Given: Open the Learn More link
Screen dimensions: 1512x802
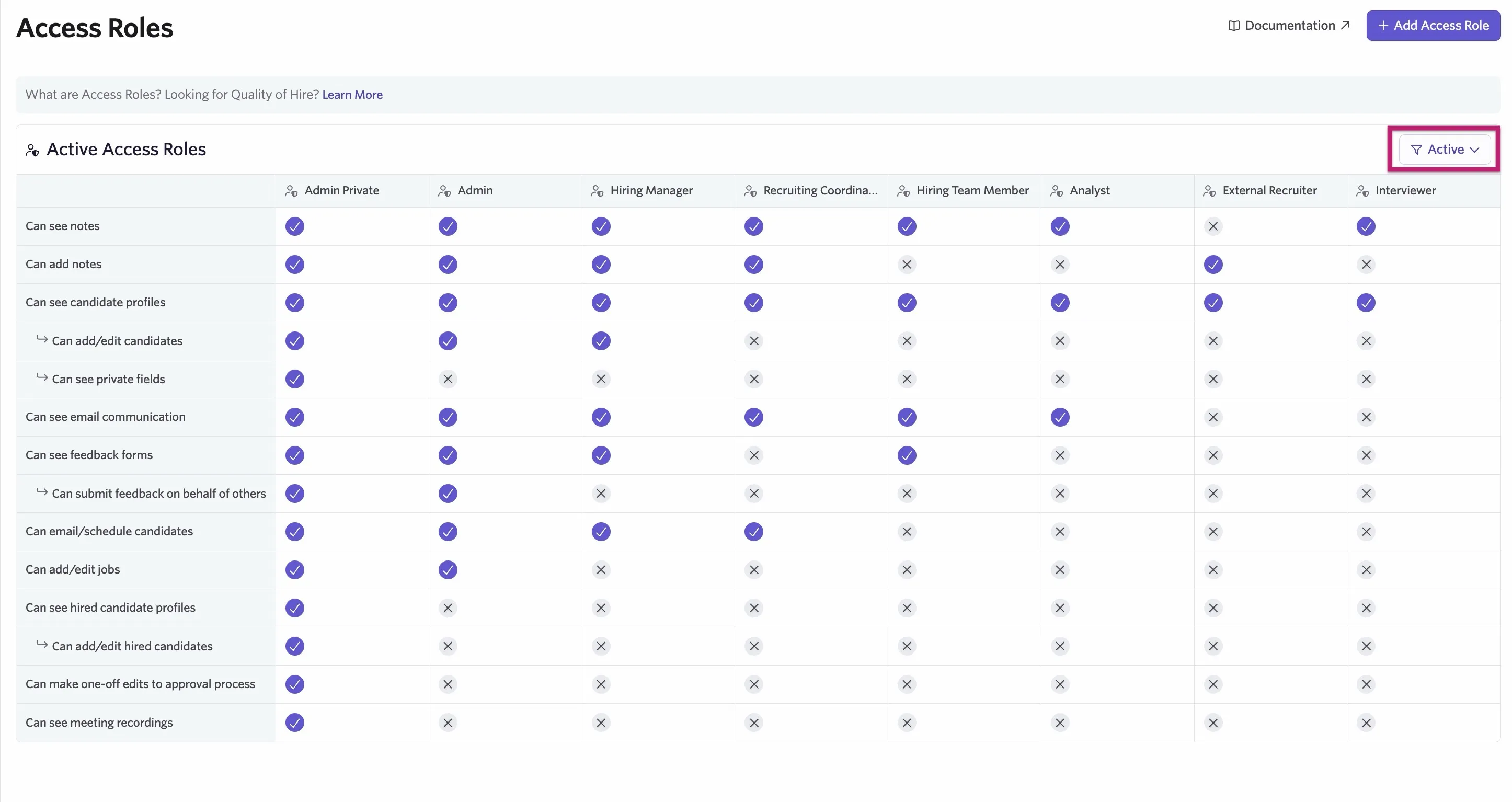Looking at the screenshot, I should pos(352,95).
